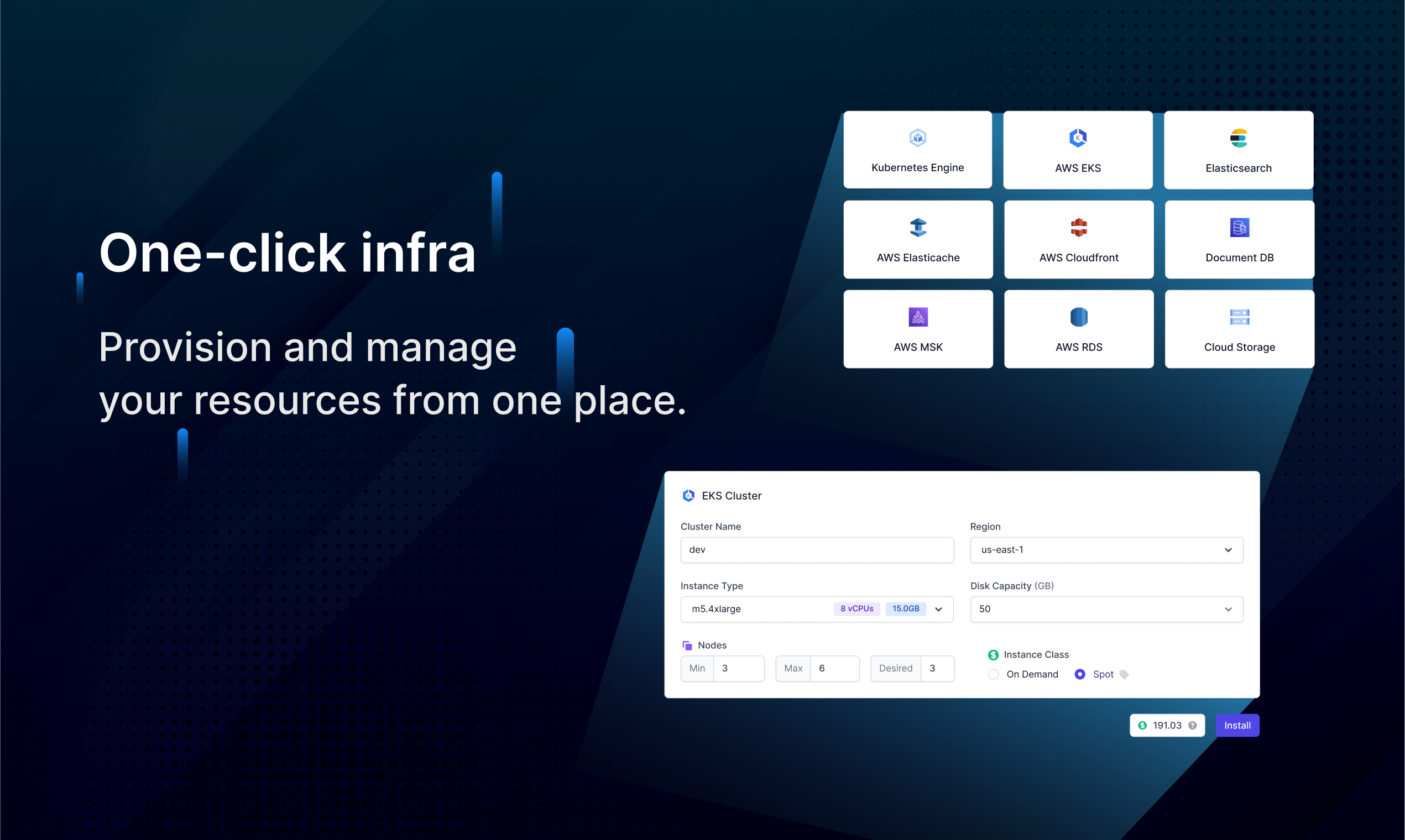Click the Instance Class label
1405x840 pixels.
click(1036, 655)
